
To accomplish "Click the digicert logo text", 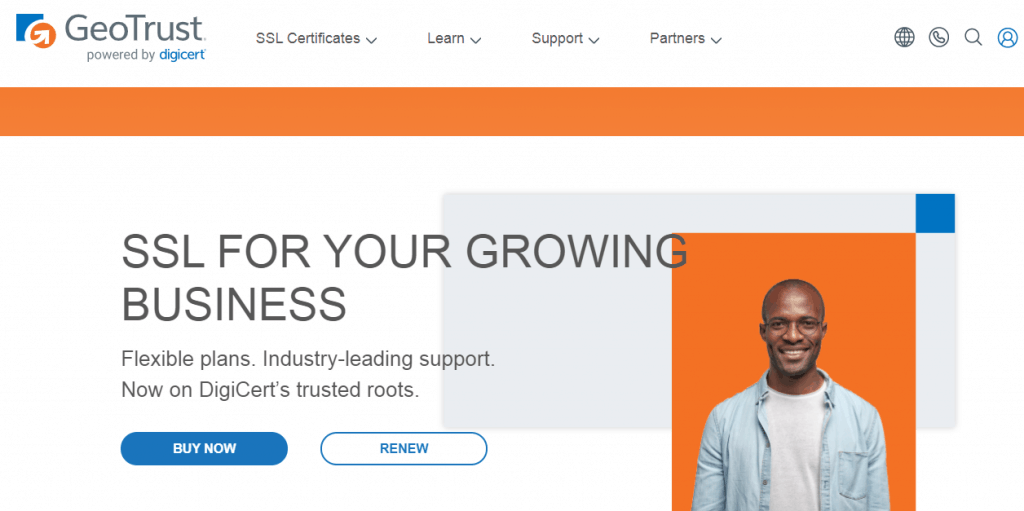I will (182, 55).
